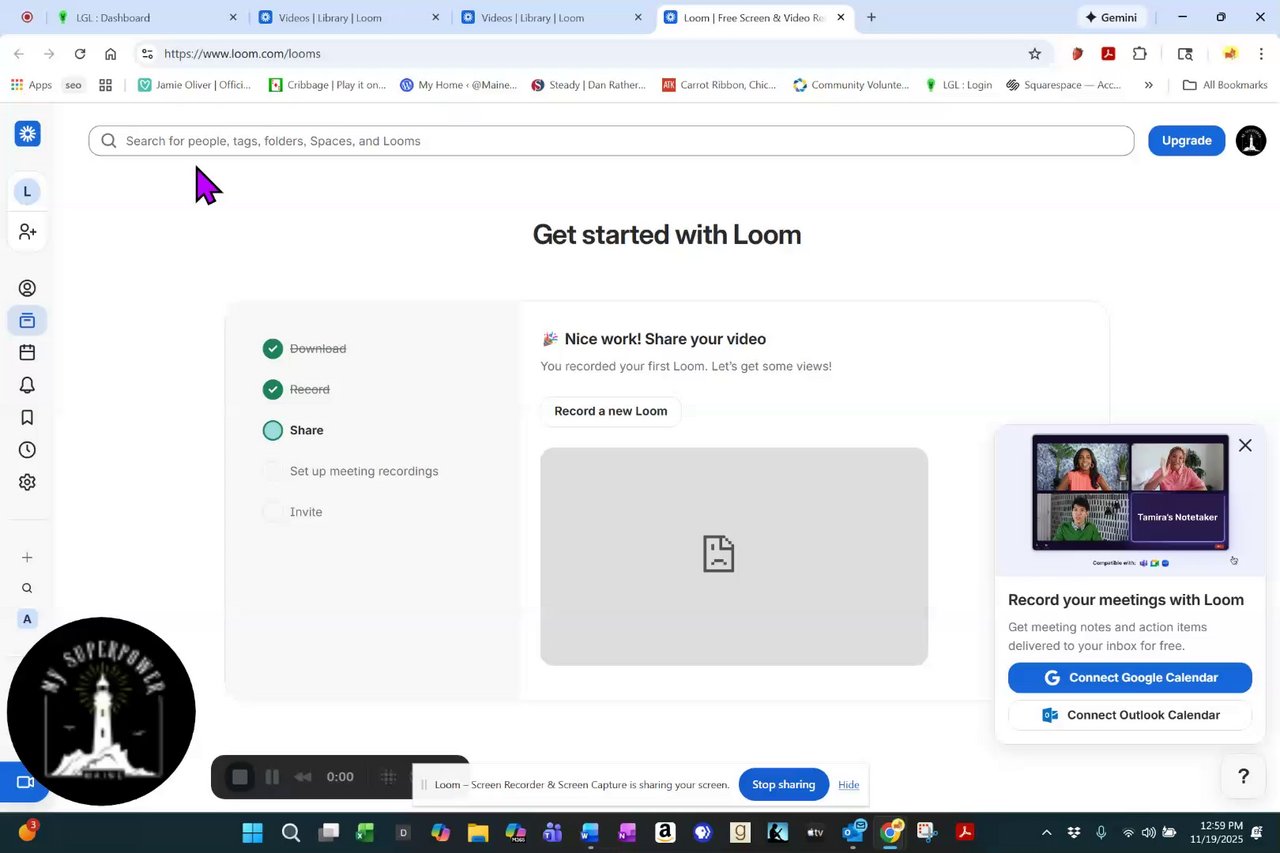The width and height of the screenshot is (1280, 853).
Task: Open a new browser tab
Action: (x=871, y=17)
